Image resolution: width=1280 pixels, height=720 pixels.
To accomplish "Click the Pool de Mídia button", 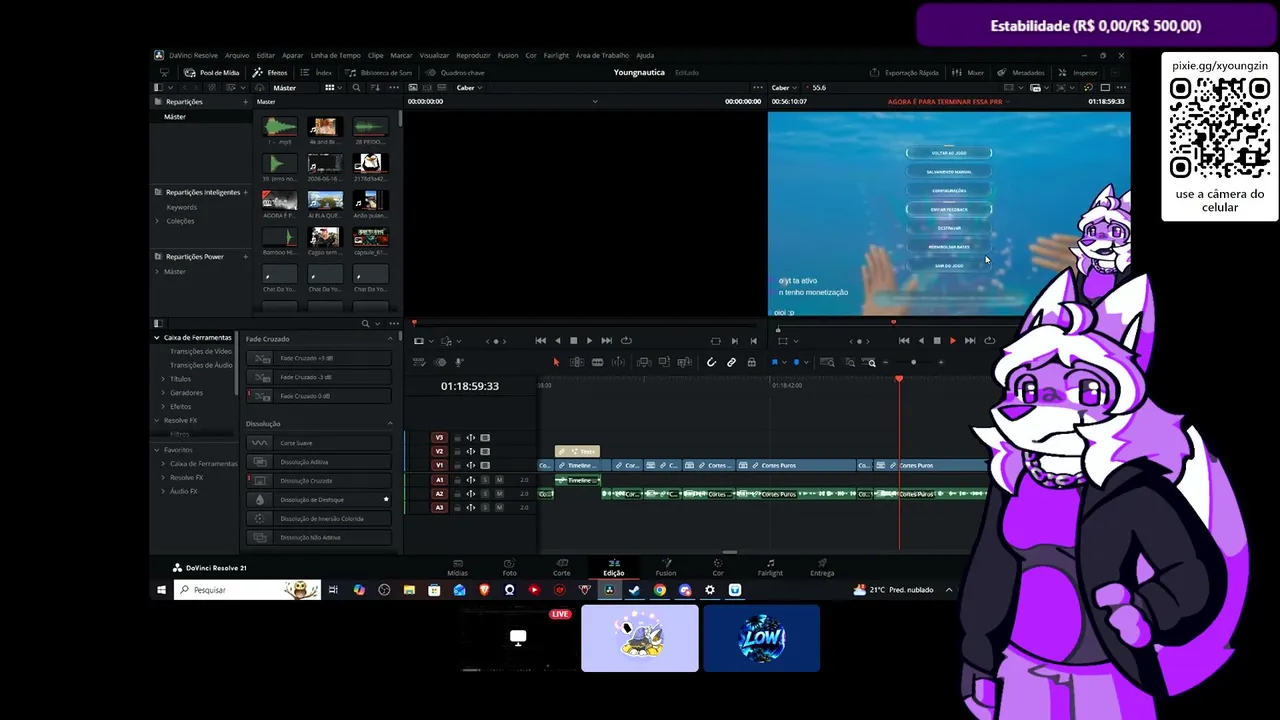I will 212,72.
